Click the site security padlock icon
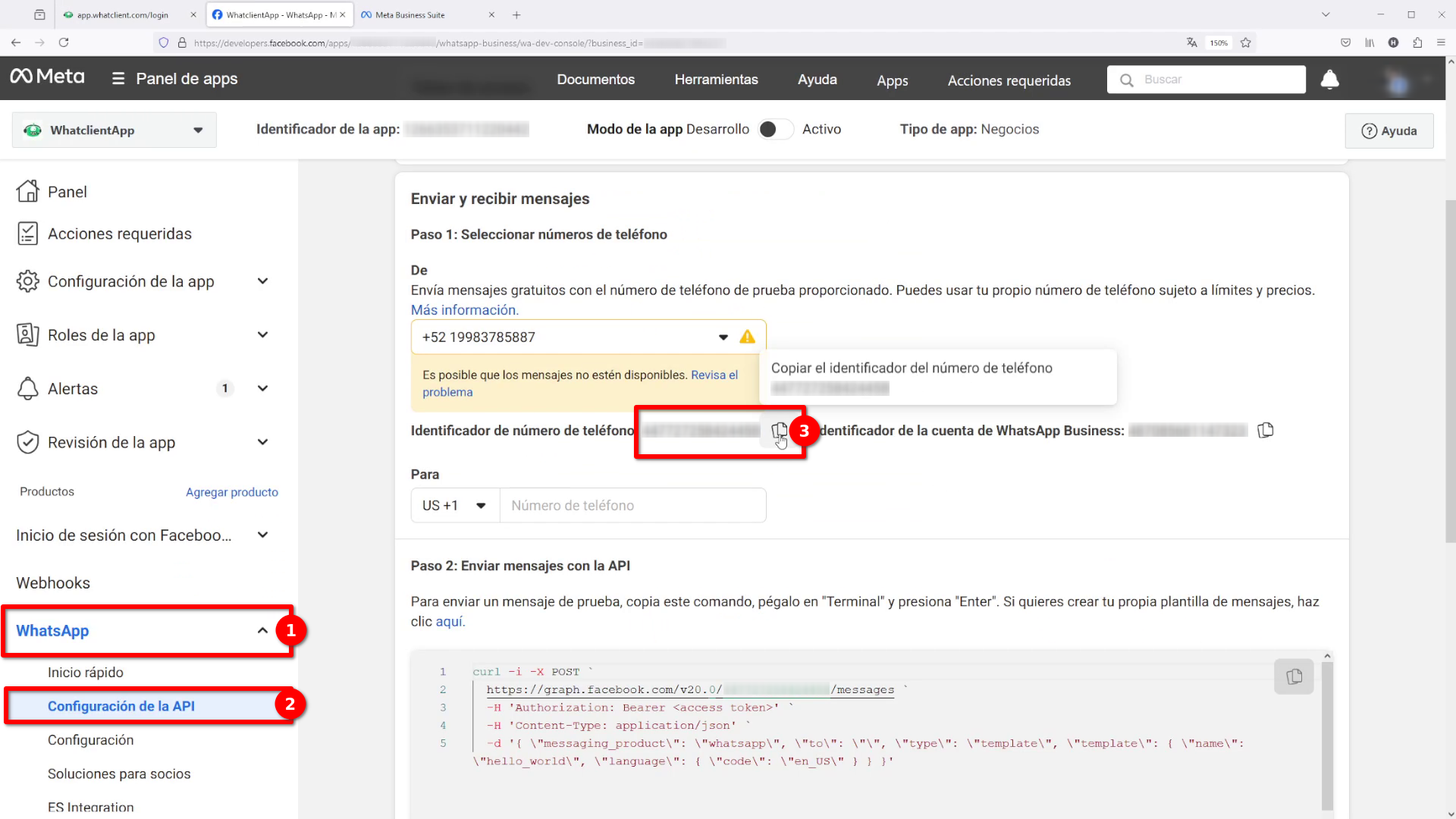Screen dimensions: 1456x819 click(x=182, y=42)
